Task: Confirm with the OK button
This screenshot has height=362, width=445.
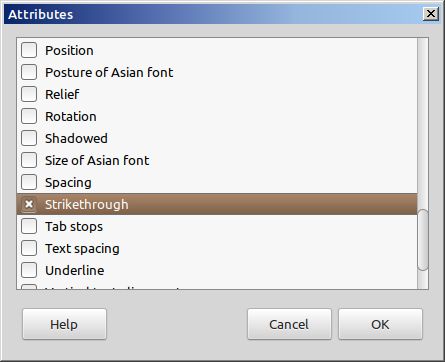Action: tap(380, 324)
